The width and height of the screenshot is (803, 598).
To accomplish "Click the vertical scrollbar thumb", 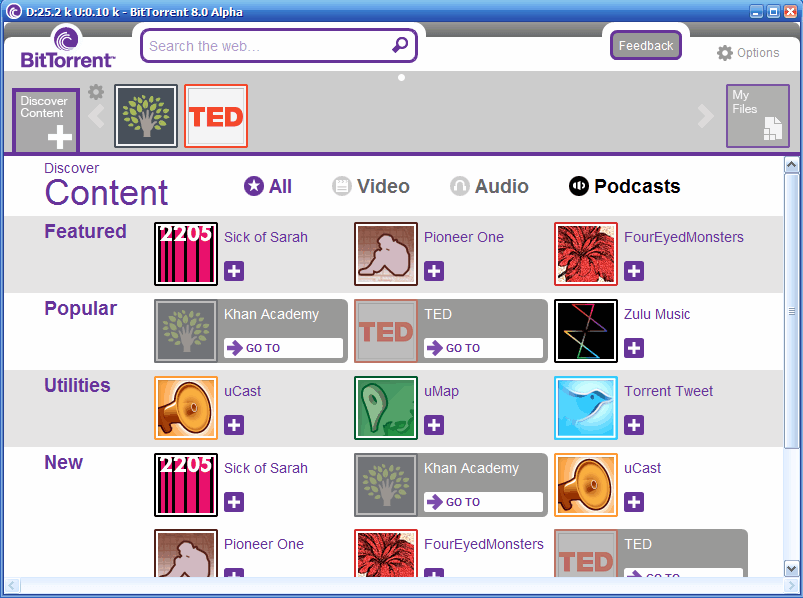I will click(791, 310).
